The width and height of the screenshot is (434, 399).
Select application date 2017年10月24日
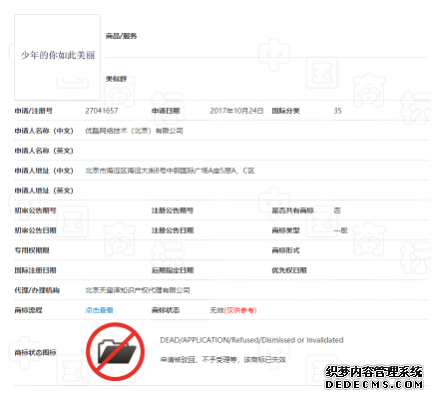click(x=237, y=111)
